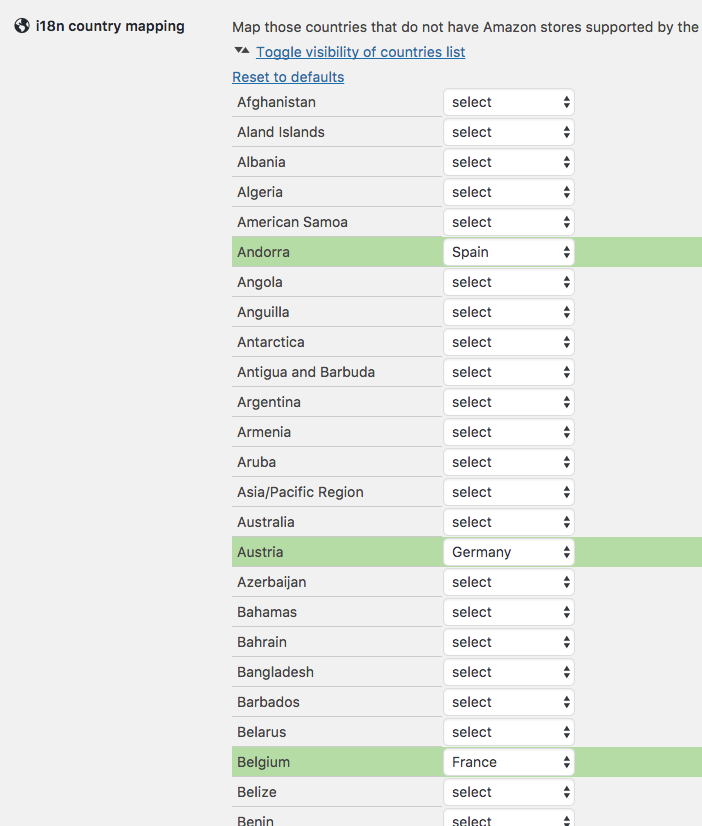The image size is (702, 826).
Task: Open the Belize store dropdown
Action: tap(509, 792)
